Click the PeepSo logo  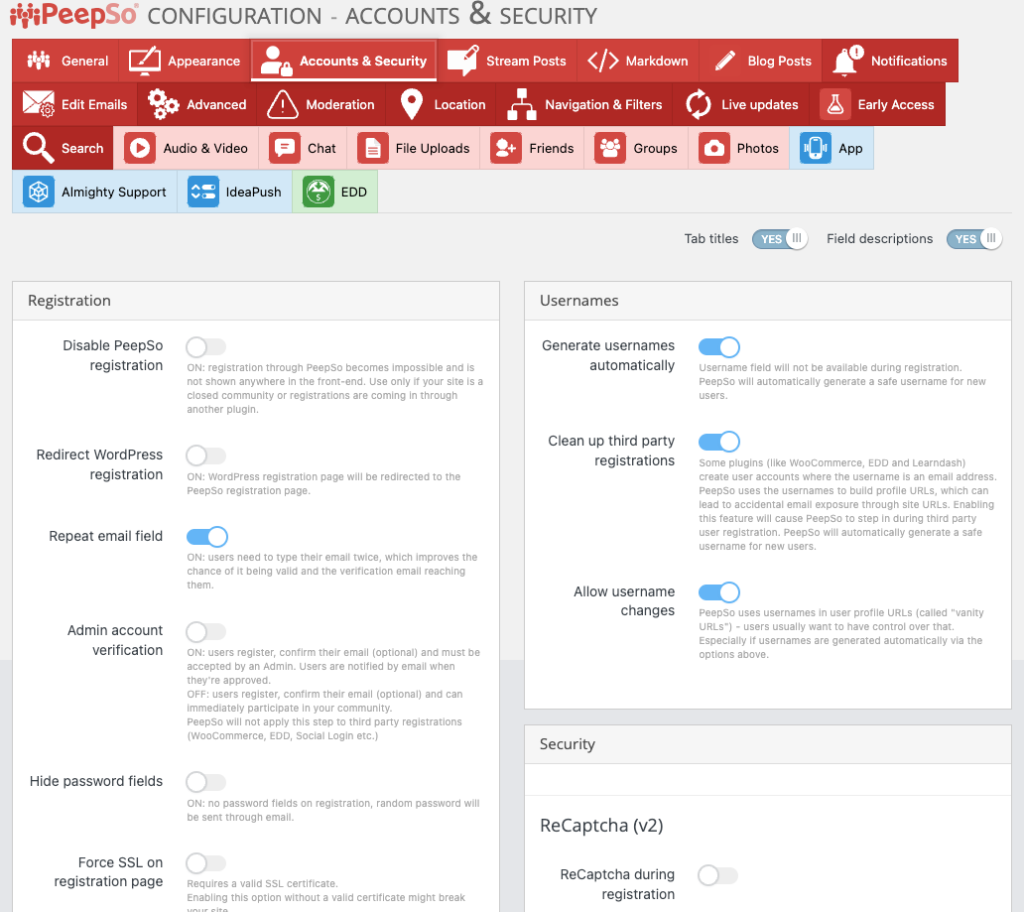(x=74, y=15)
